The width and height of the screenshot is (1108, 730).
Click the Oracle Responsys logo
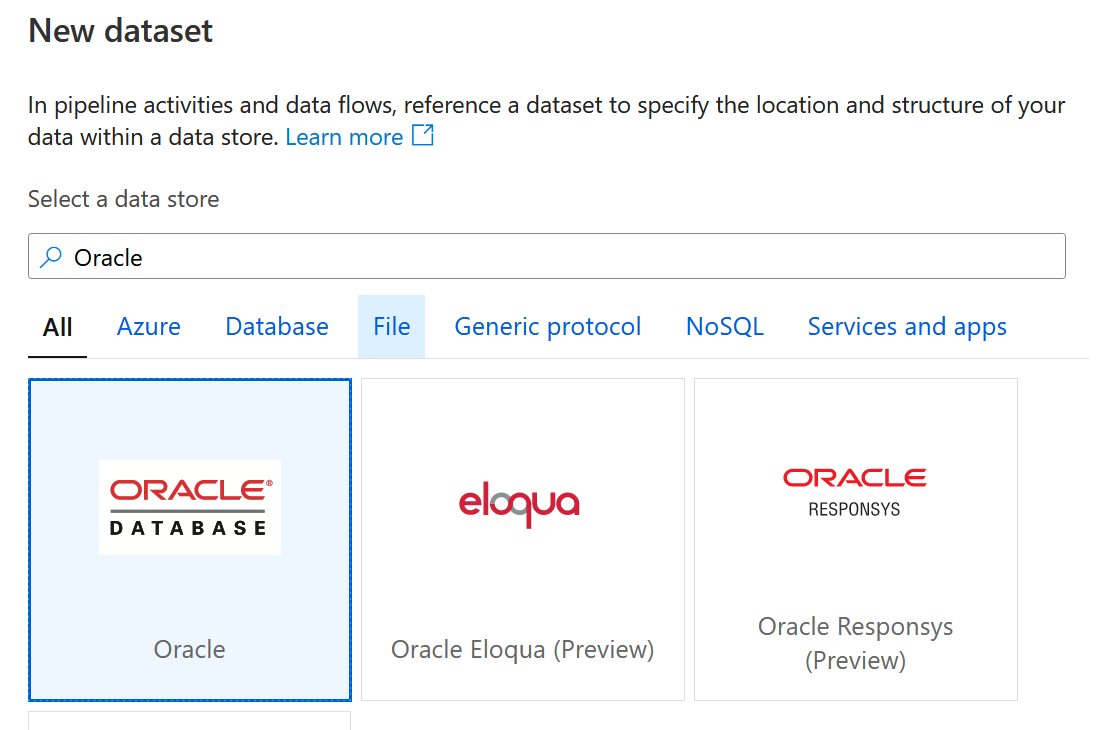pyautogui.click(x=855, y=491)
